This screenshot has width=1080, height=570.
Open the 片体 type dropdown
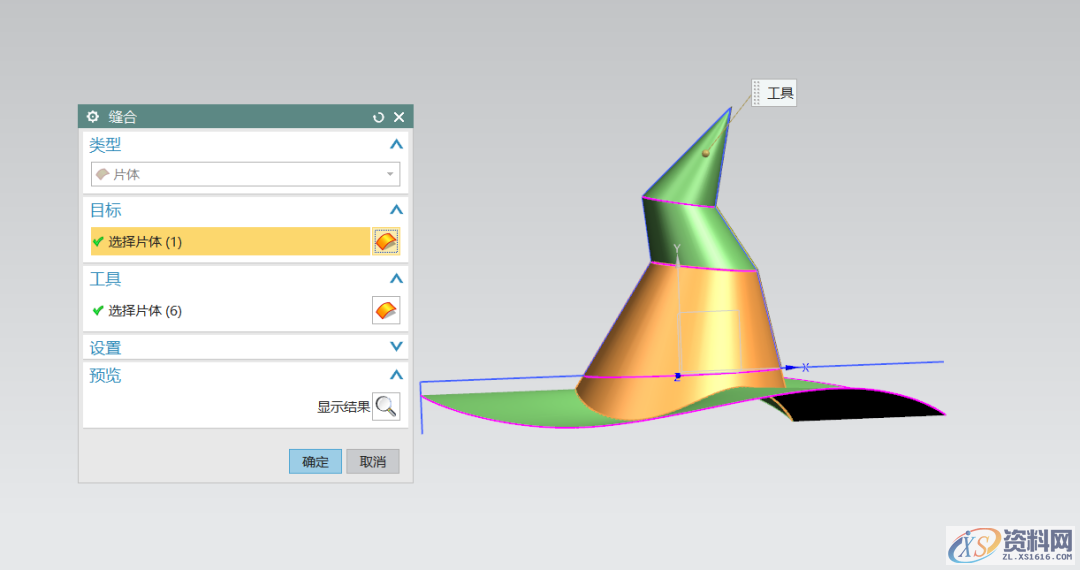coord(245,174)
